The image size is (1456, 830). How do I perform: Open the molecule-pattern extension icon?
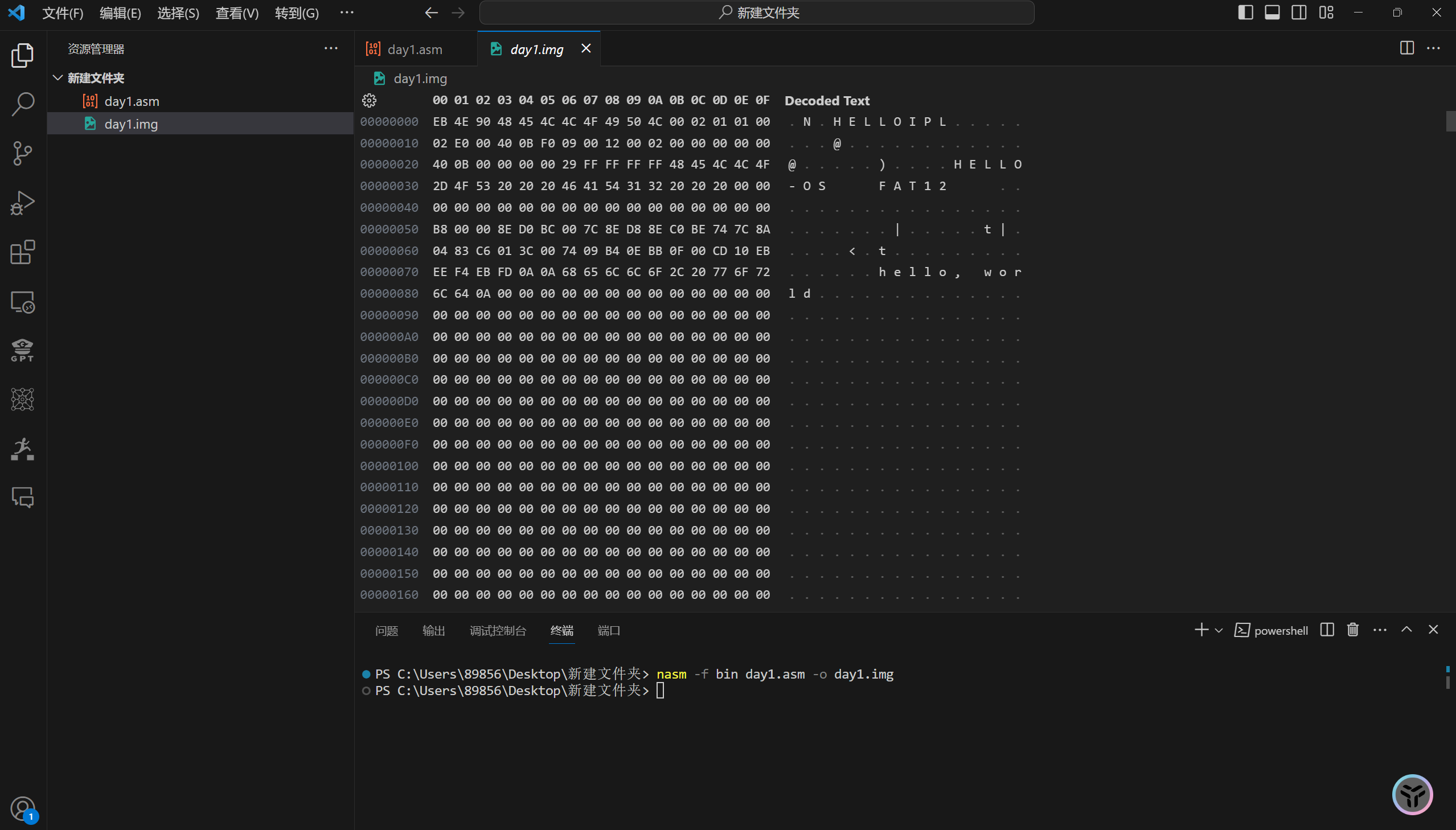tap(23, 400)
